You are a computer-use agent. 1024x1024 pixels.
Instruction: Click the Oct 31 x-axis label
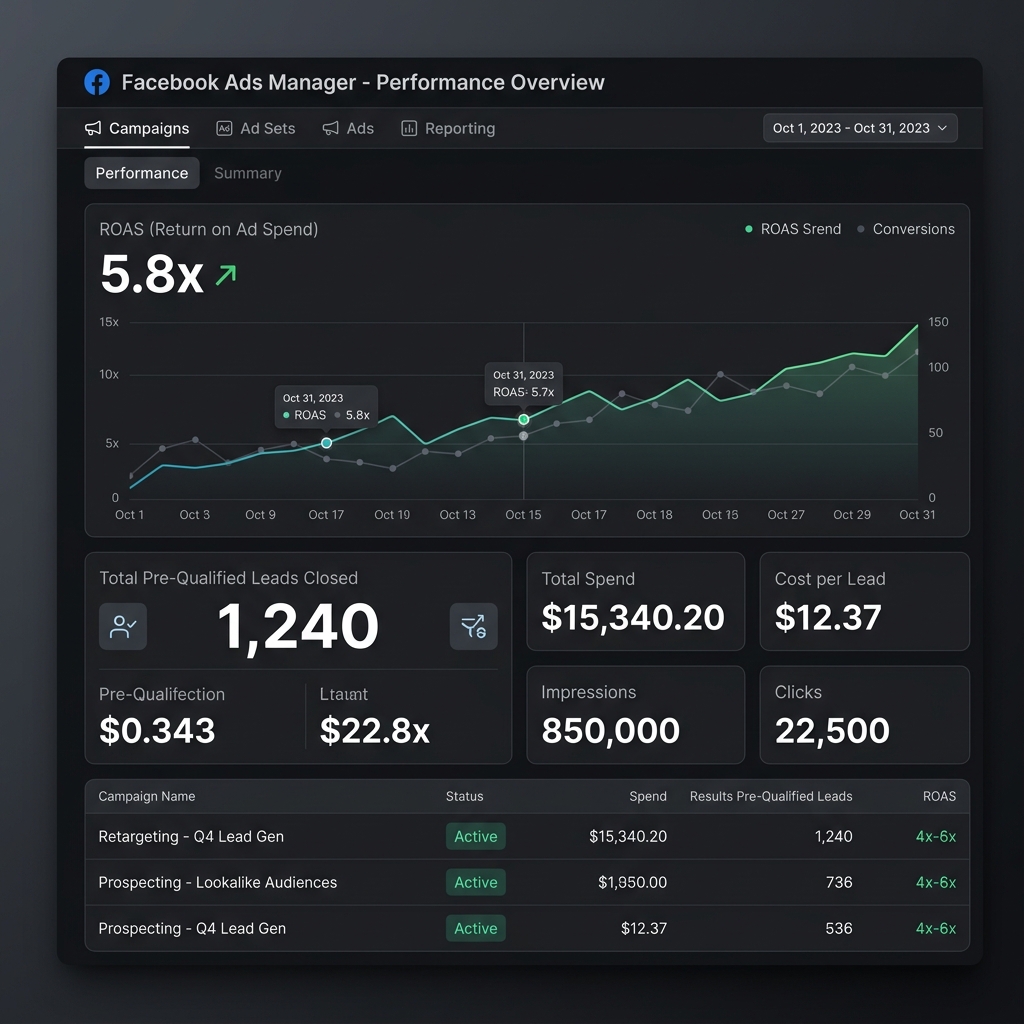(917, 515)
